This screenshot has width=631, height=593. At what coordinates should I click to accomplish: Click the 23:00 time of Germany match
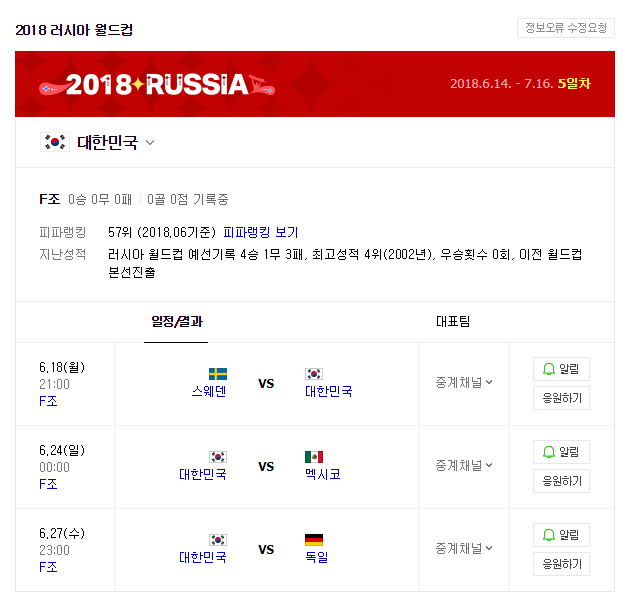pyautogui.click(x=54, y=550)
